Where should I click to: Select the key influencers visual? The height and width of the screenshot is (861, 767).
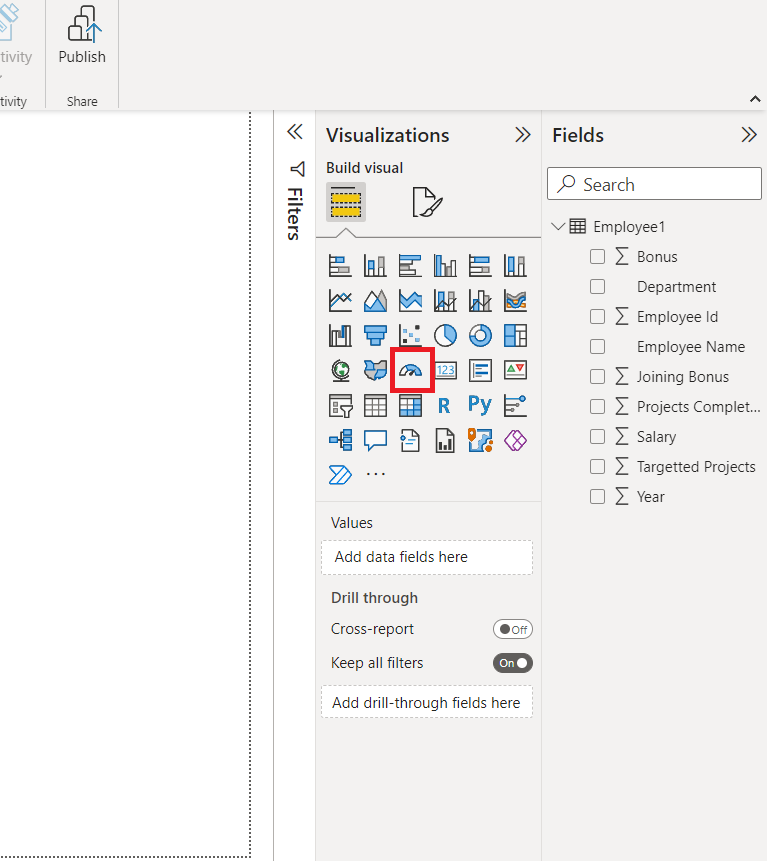[x=516, y=405]
